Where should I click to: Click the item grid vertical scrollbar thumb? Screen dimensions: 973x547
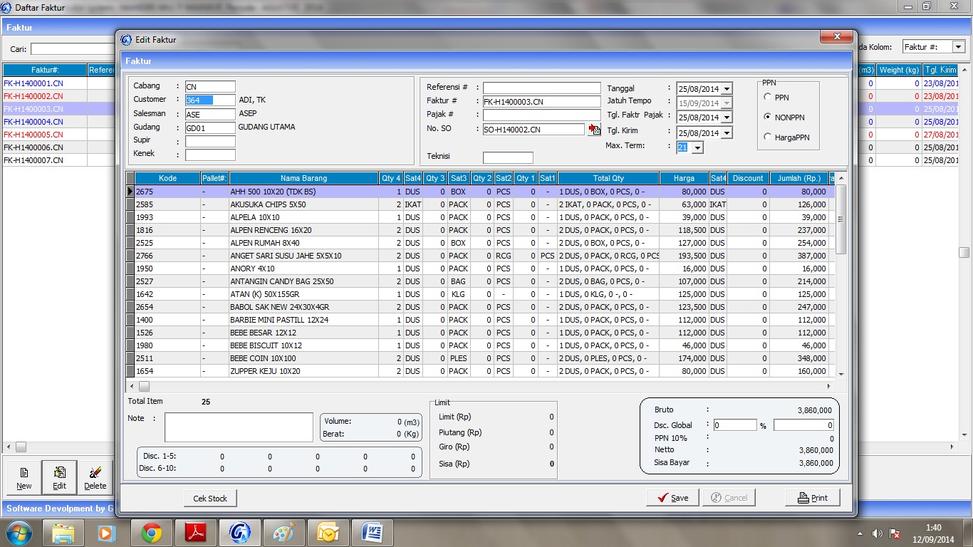(x=841, y=219)
